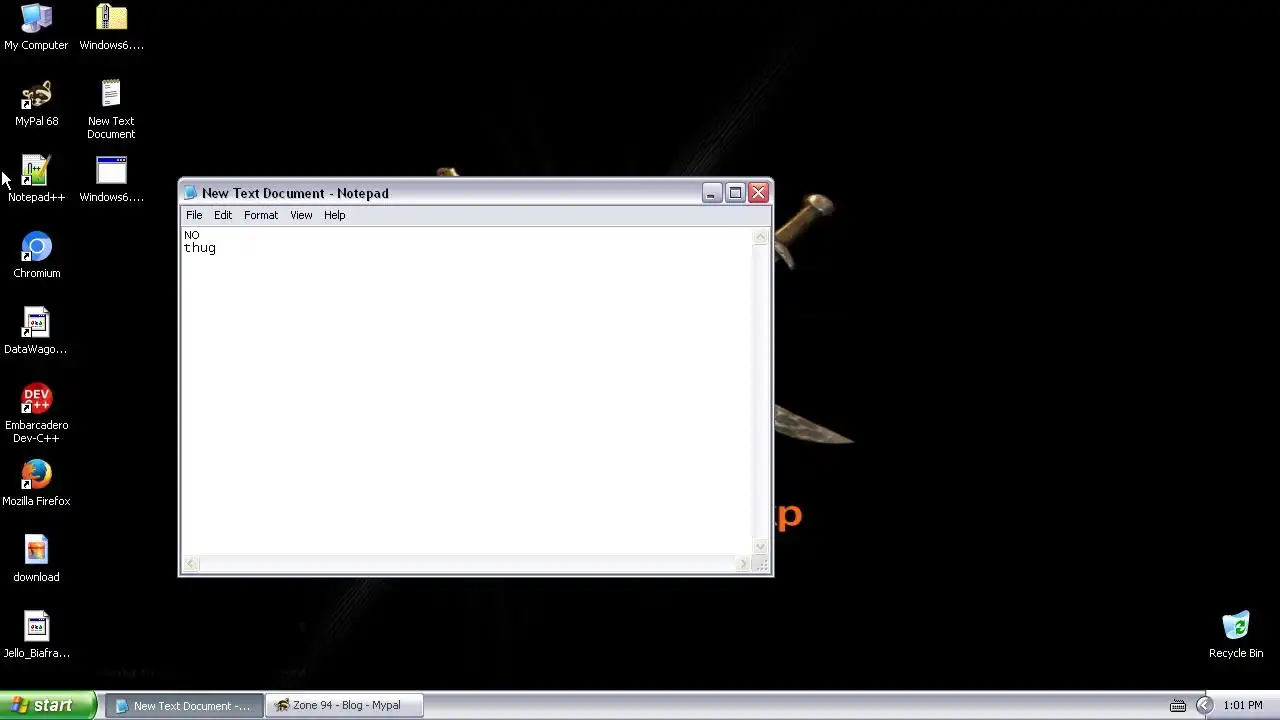The width and height of the screenshot is (1280, 720).
Task: Open the Windows6 zip folder icon
Action: [x=111, y=27]
